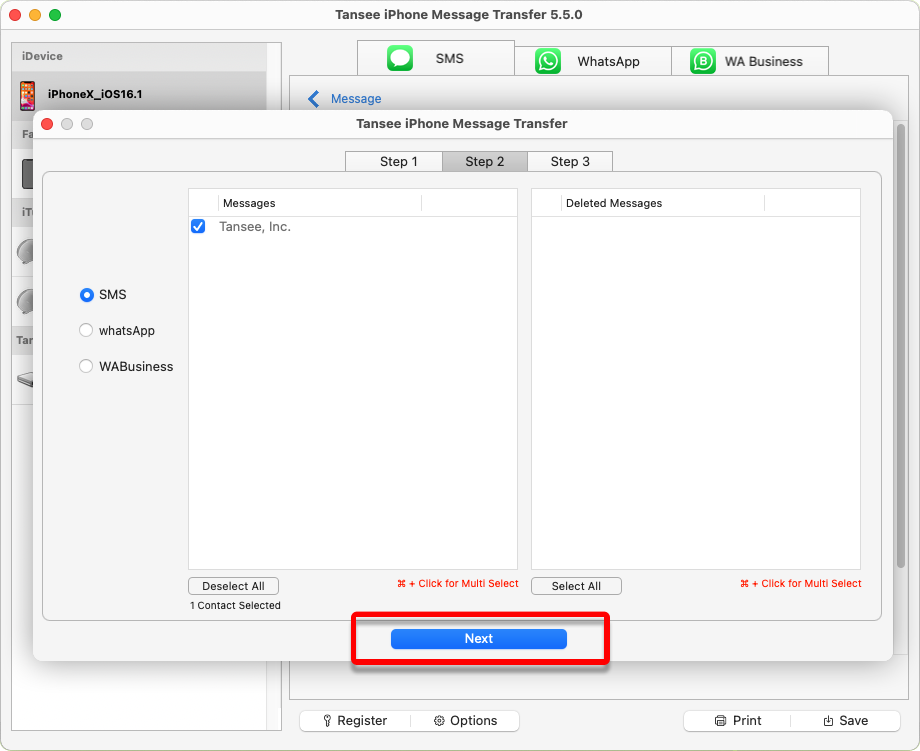Click the Options button

click(465, 720)
